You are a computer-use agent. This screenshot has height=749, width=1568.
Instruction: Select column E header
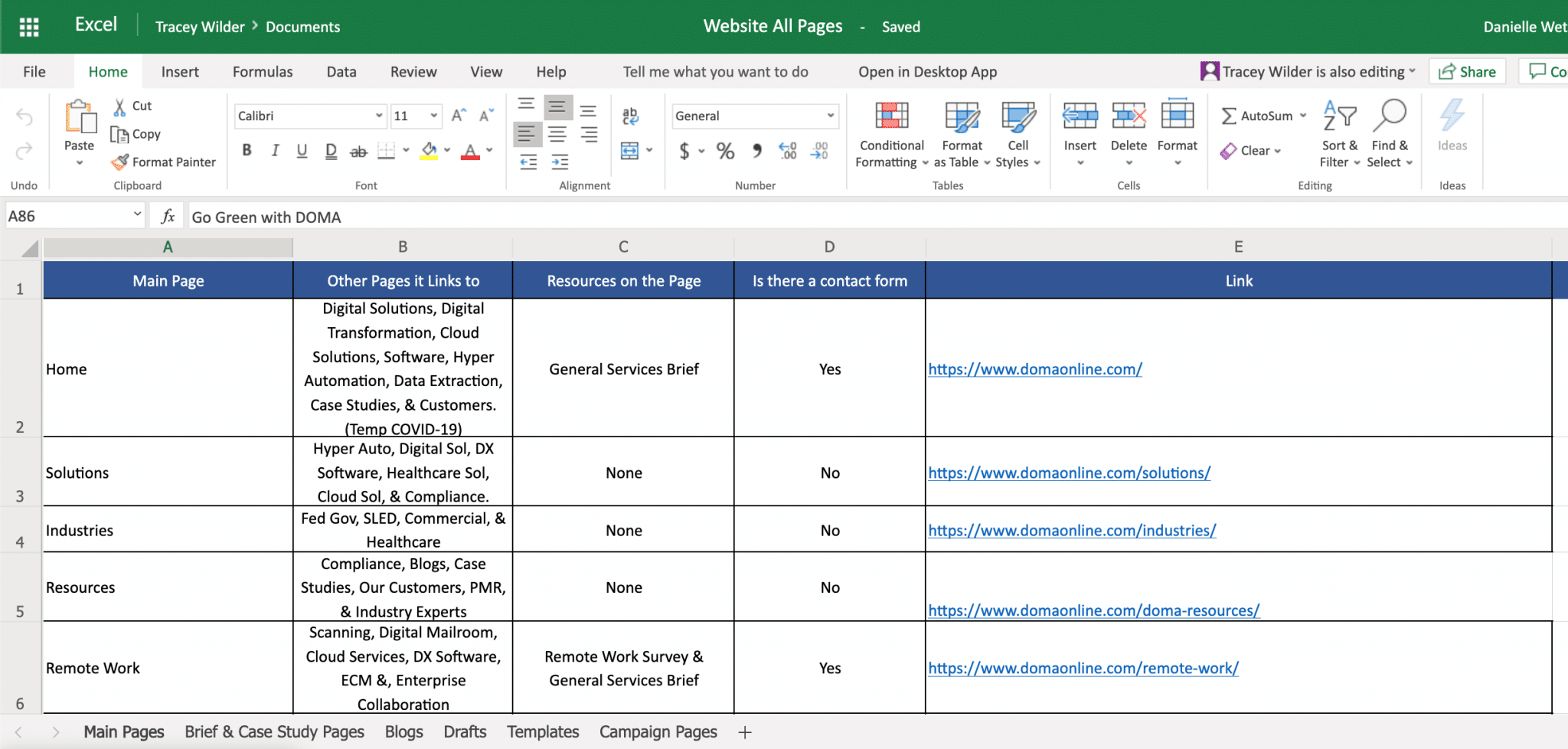(1238, 247)
